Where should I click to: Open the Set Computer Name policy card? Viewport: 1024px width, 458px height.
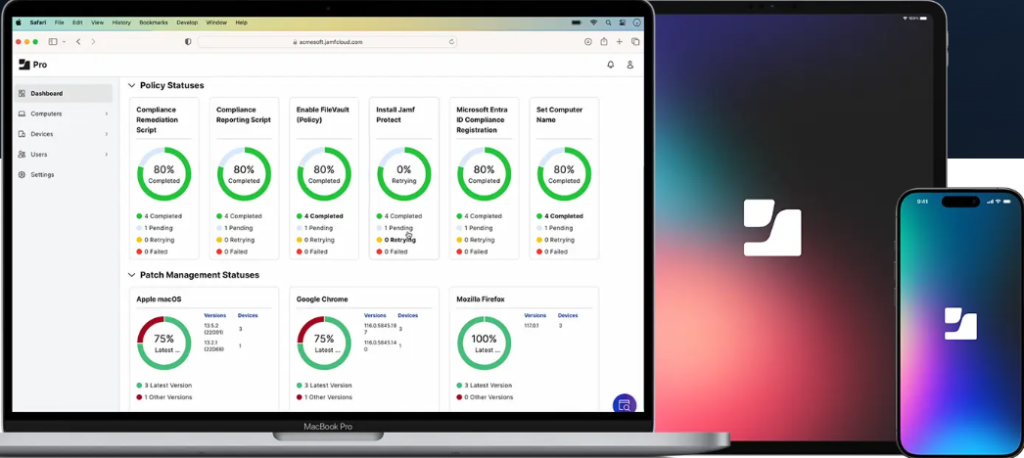click(x=564, y=178)
